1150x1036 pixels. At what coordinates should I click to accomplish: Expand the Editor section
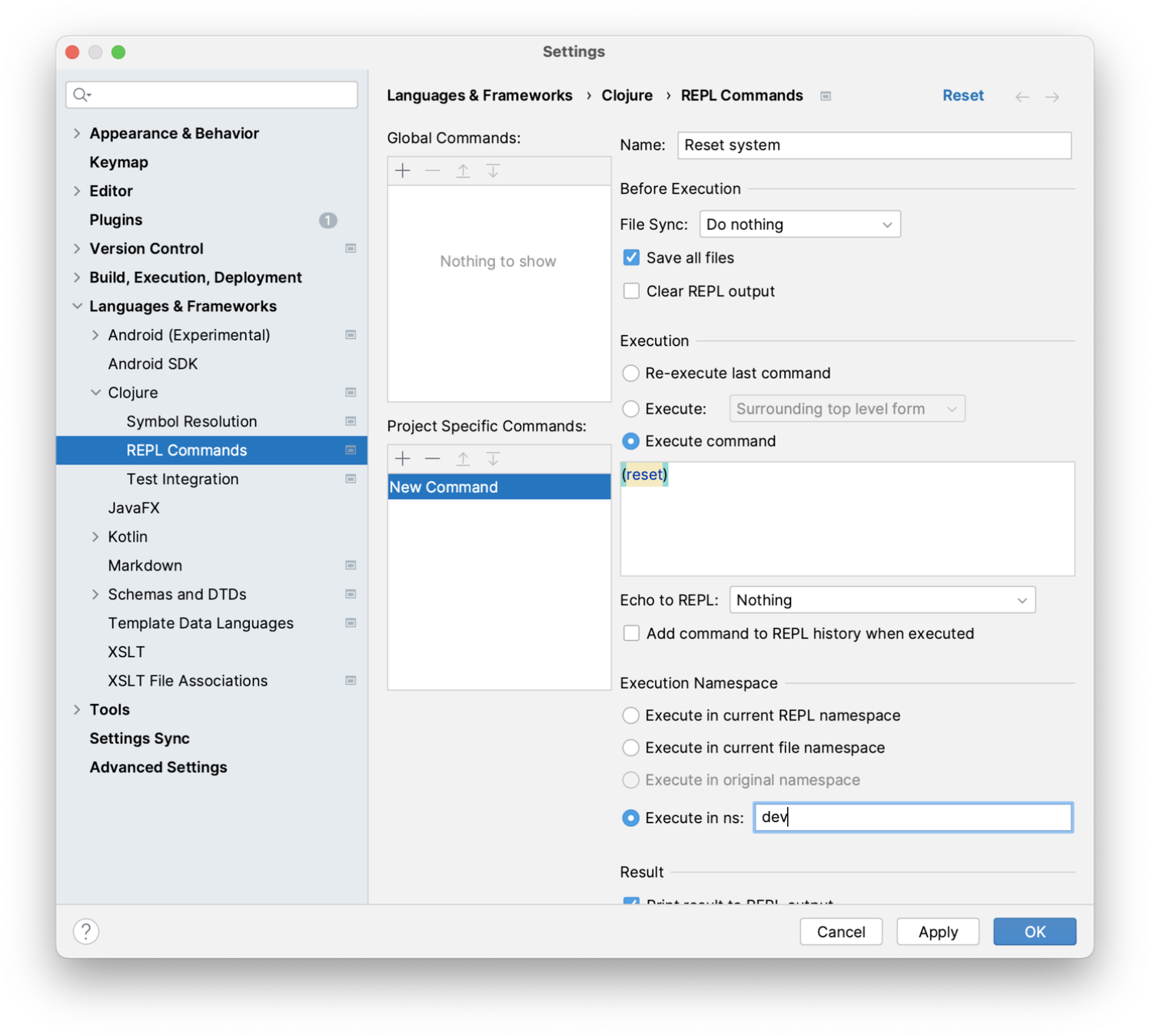(77, 191)
